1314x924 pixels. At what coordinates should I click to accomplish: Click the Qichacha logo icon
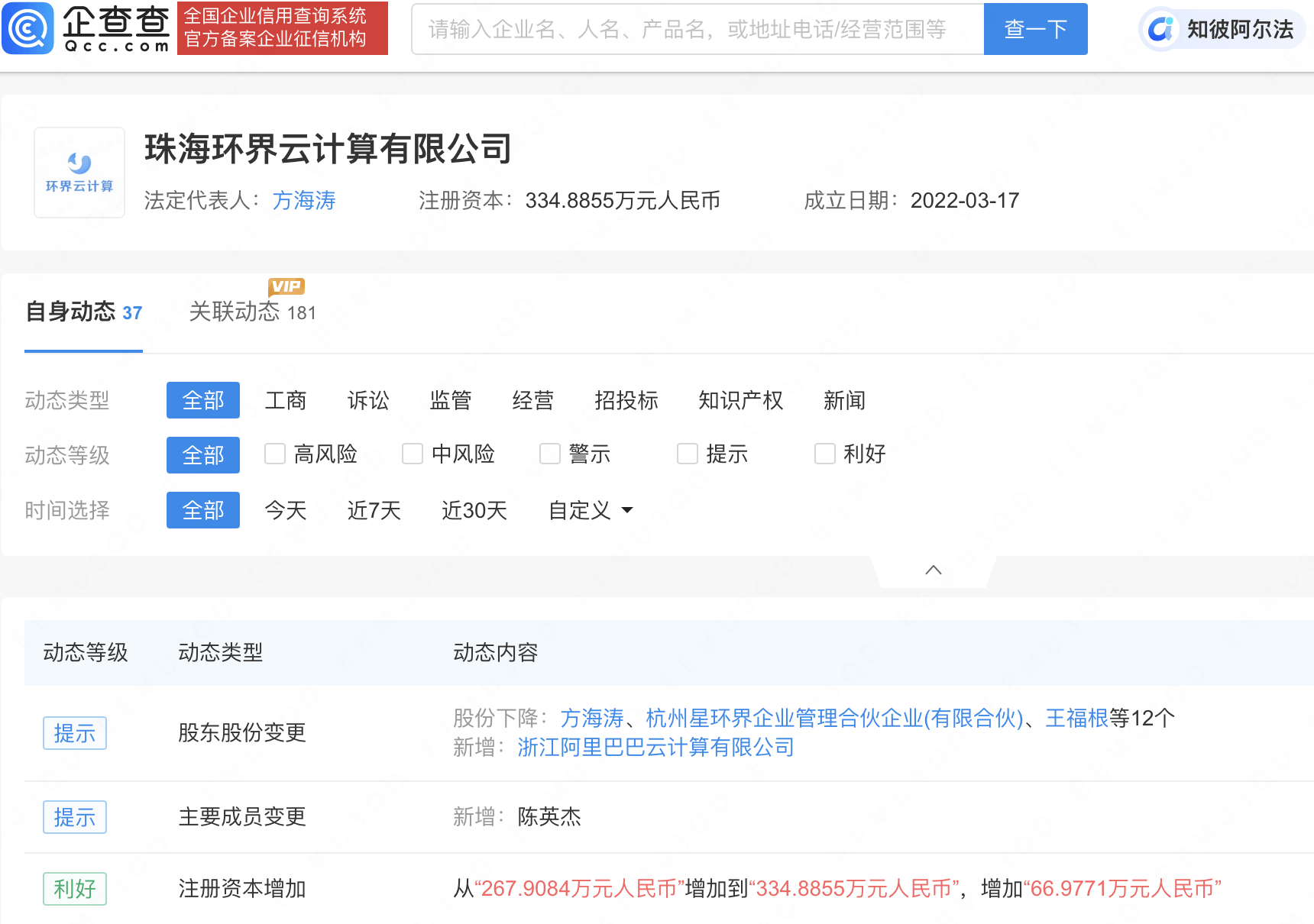tap(28, 28)
